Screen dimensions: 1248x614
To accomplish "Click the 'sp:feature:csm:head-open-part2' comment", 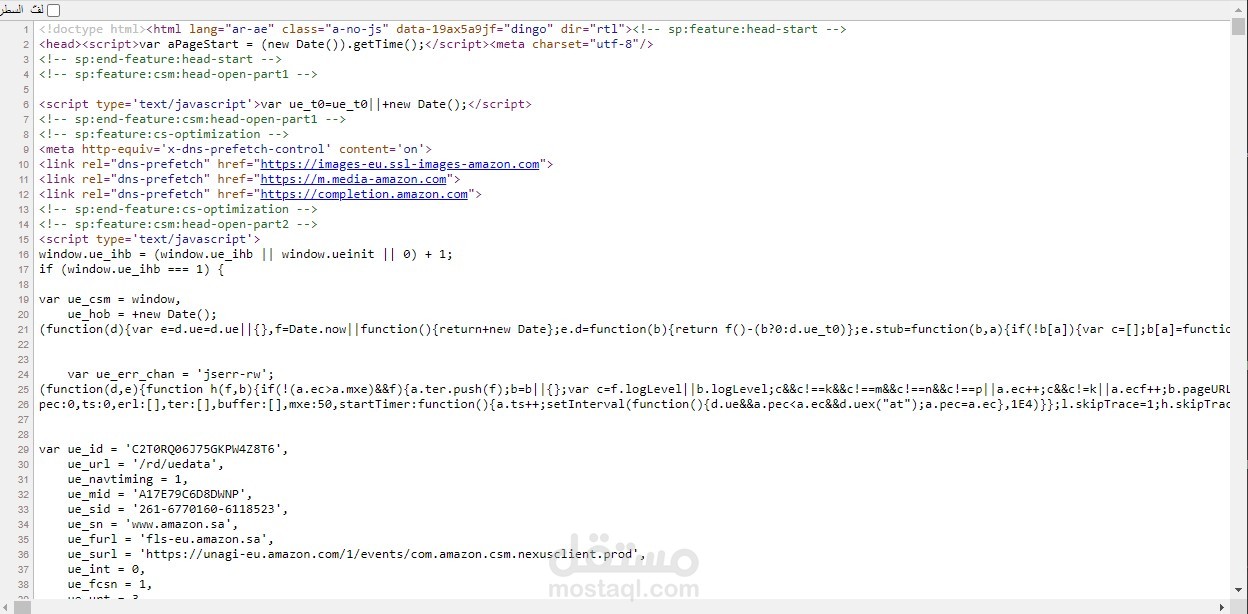I will 178,224.
